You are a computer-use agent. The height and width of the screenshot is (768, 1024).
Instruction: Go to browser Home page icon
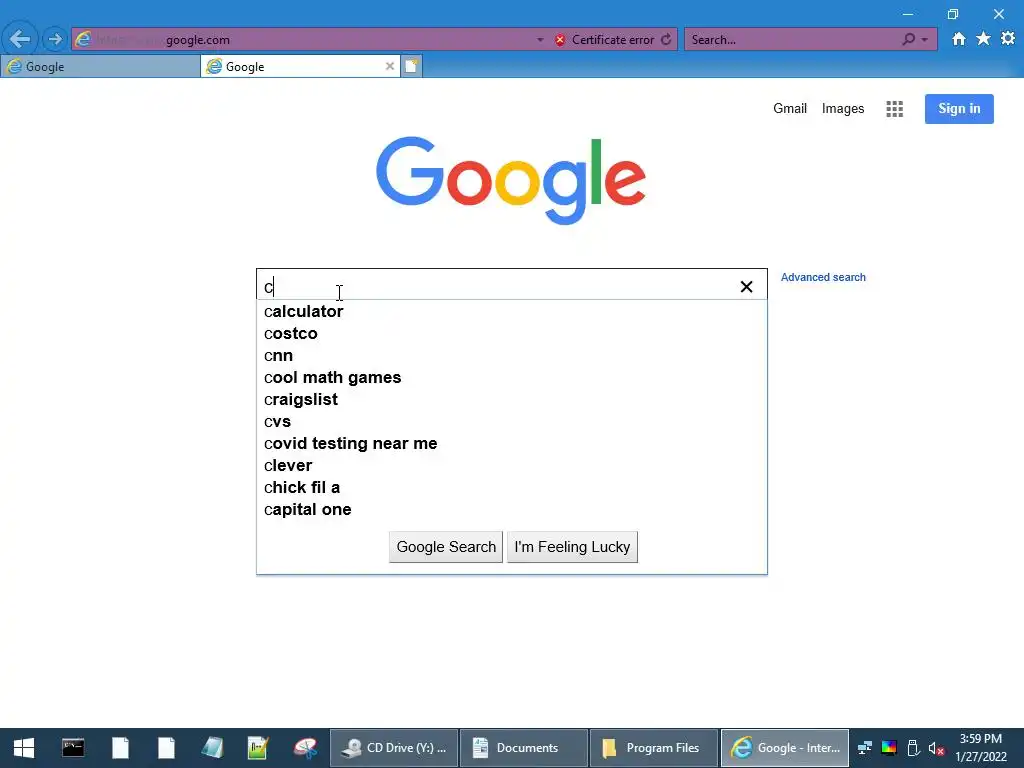[958, 39]
